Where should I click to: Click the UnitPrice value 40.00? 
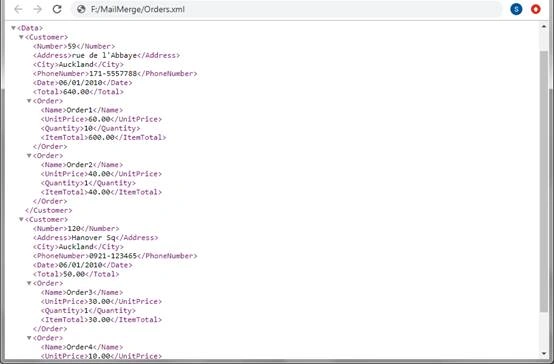[x=99, y=174]
